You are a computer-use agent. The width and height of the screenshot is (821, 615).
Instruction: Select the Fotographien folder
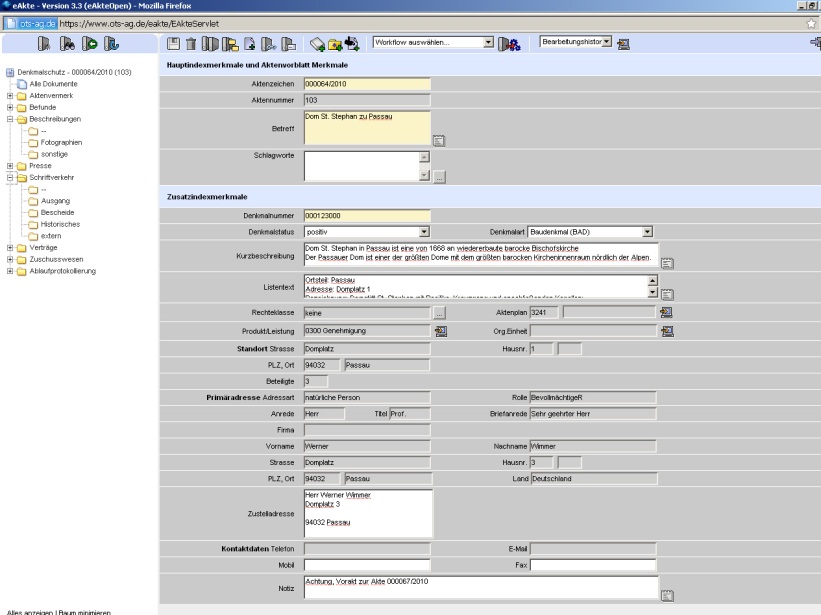61,143
